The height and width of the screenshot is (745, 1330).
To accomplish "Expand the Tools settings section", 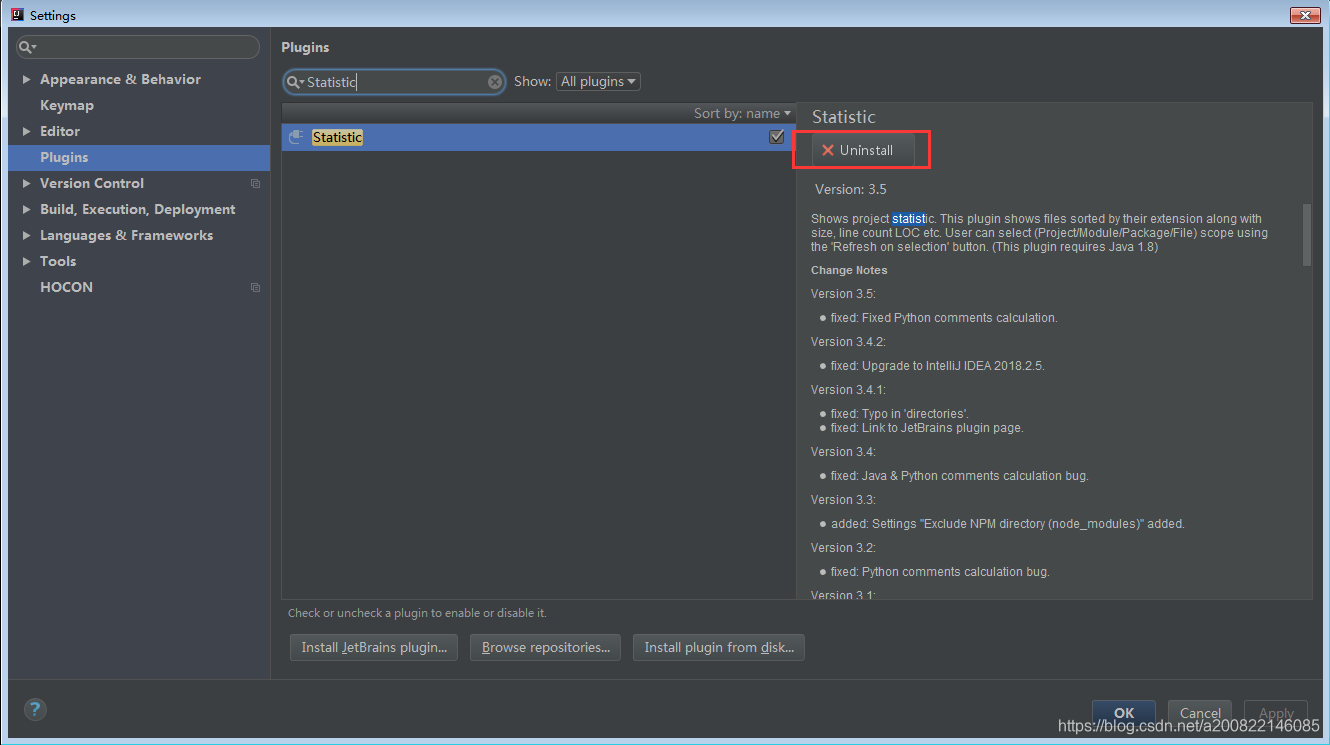I will [26, 261].
